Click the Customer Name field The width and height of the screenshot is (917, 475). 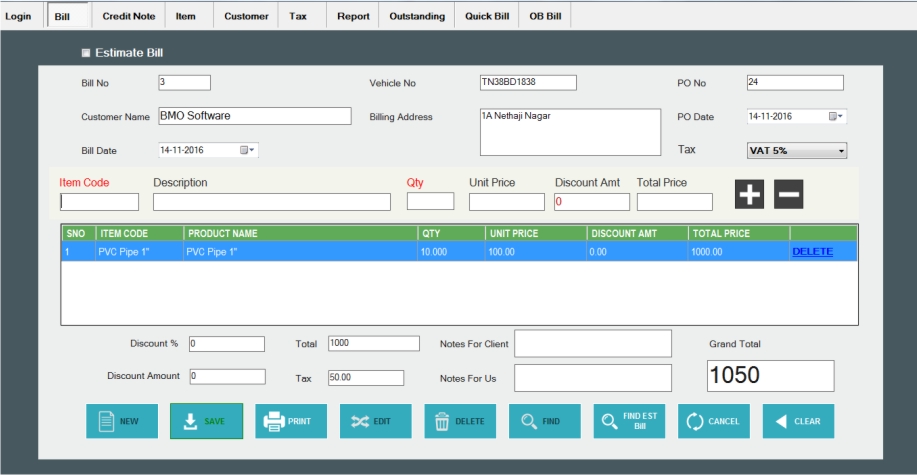tap(255, 116)
